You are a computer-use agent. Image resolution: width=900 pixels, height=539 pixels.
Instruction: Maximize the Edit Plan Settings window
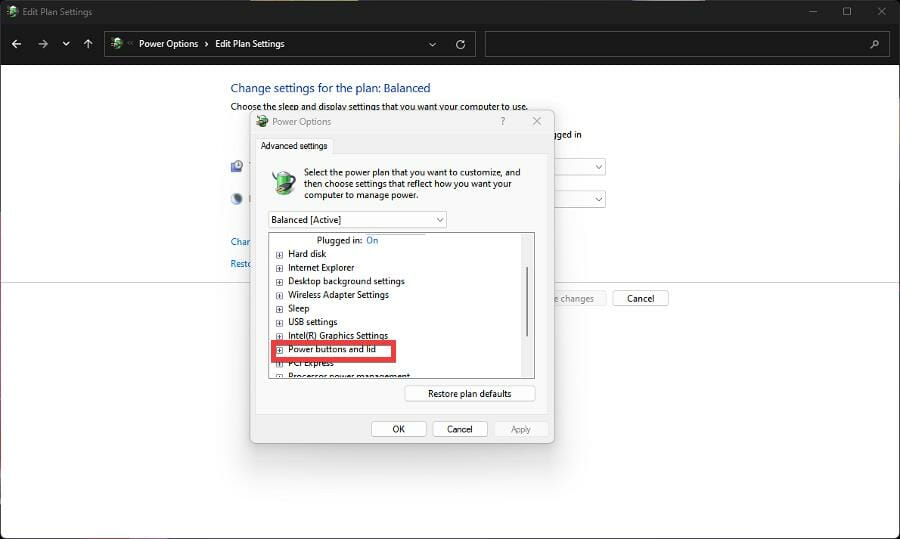847,11
